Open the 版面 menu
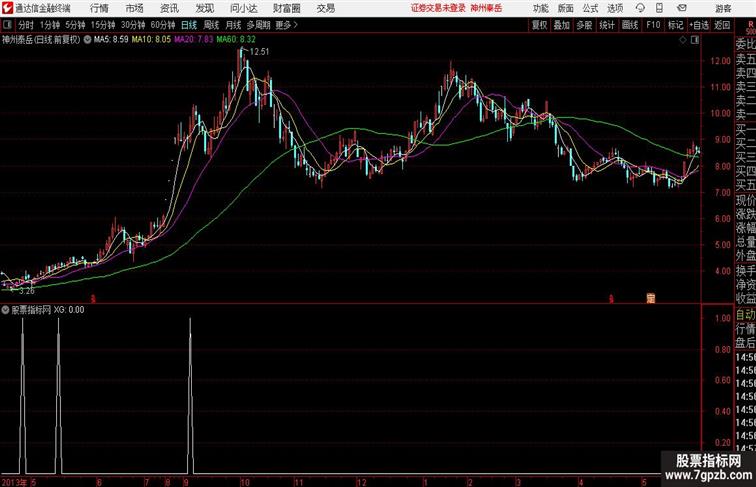This screenshot has height=487, width=756. coord(566,8)
